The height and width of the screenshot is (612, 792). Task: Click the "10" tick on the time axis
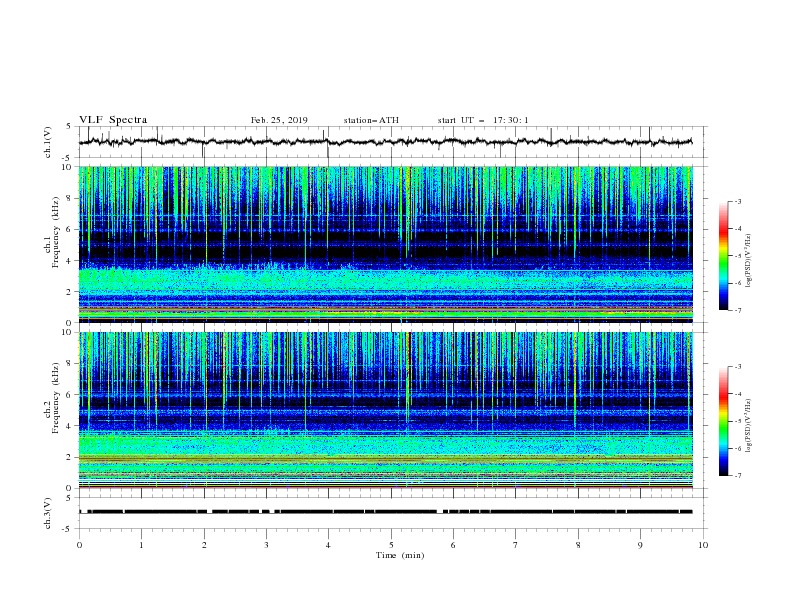[x=703, y=545]
